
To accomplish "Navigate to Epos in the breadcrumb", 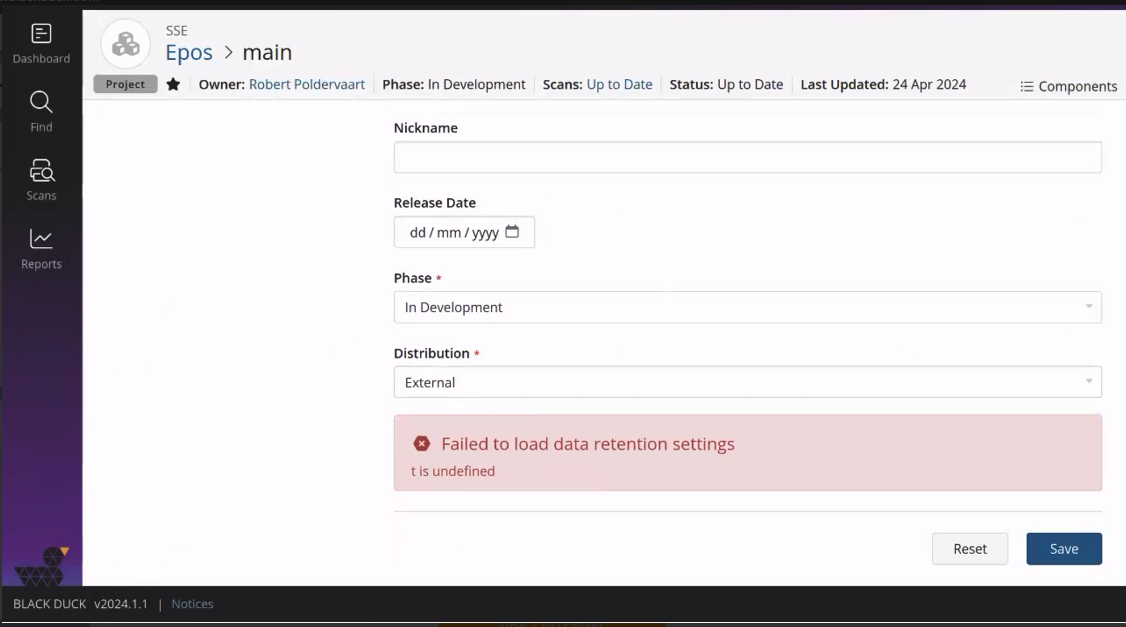I will point(189,52).
